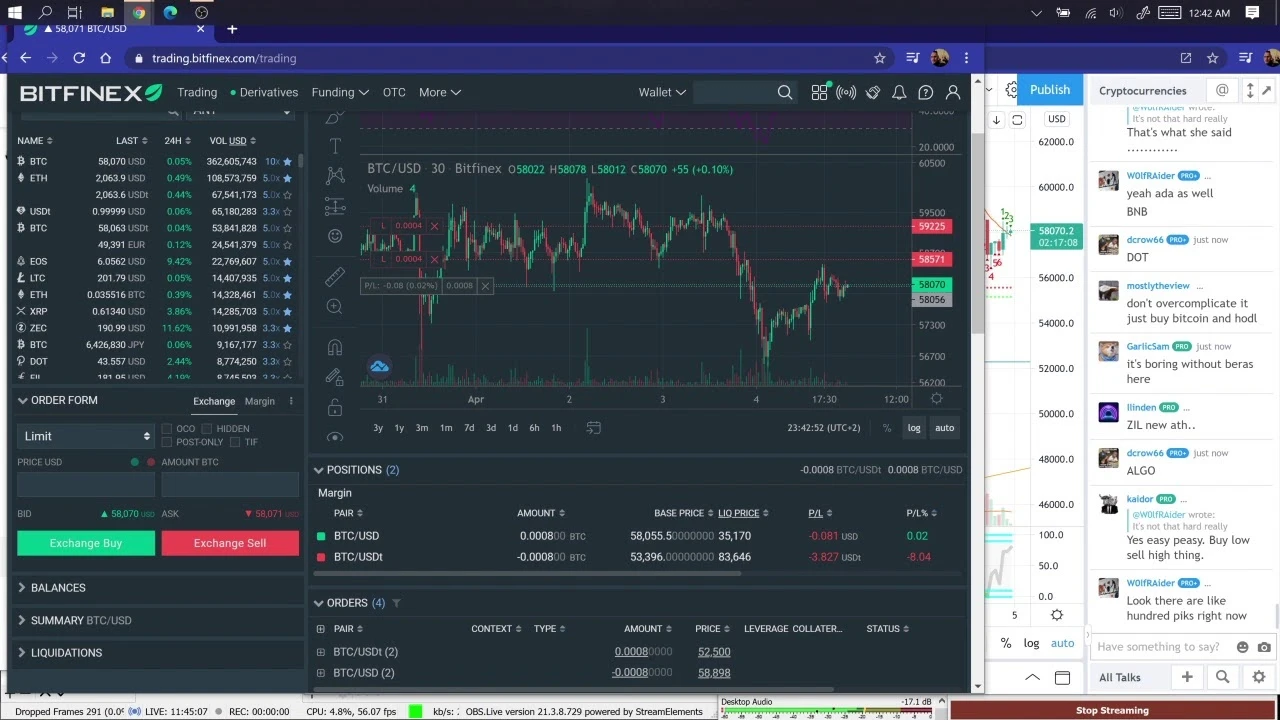Viewport: 1280px width, 720px height.
Task: Toggle stay-in-drawing-mode pencil lock icon
Action: tap(335, 377)
